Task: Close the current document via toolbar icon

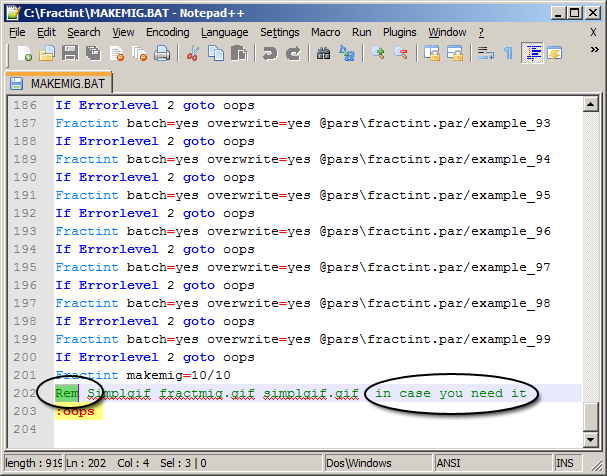Action: [x=117, y=53]
